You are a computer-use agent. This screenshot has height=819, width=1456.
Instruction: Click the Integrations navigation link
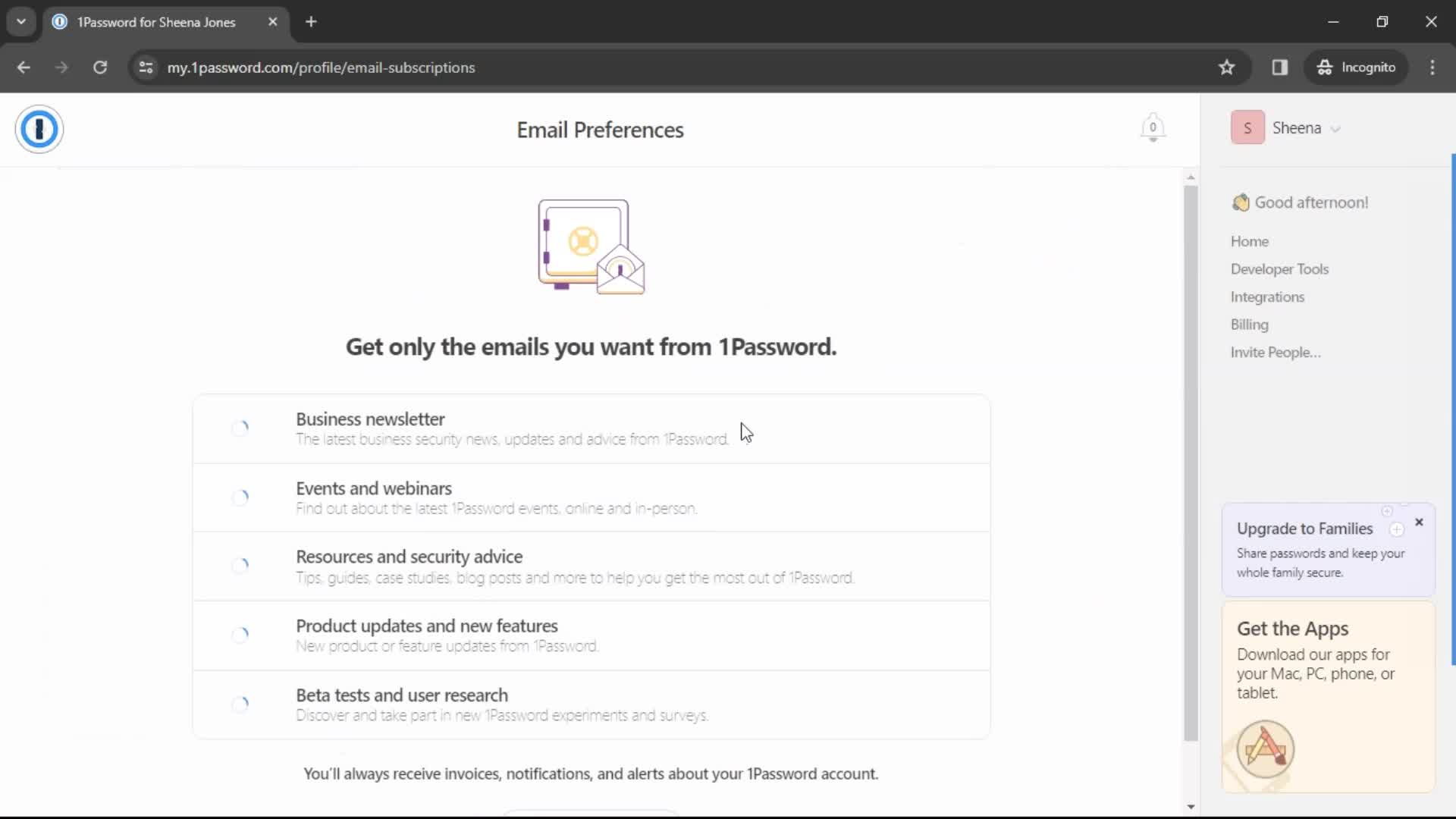click(1268, 296)
